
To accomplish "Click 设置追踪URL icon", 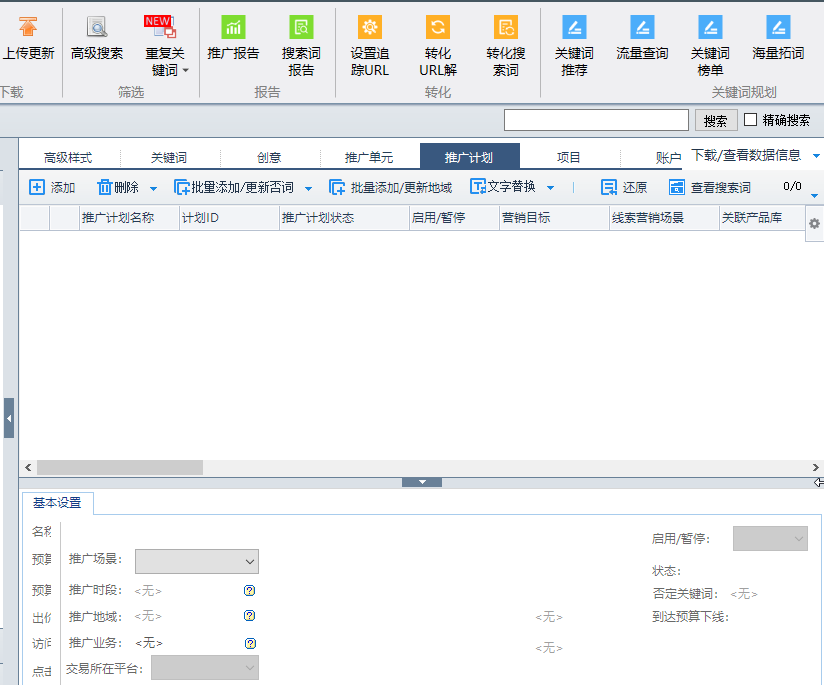I will point(370,28).
